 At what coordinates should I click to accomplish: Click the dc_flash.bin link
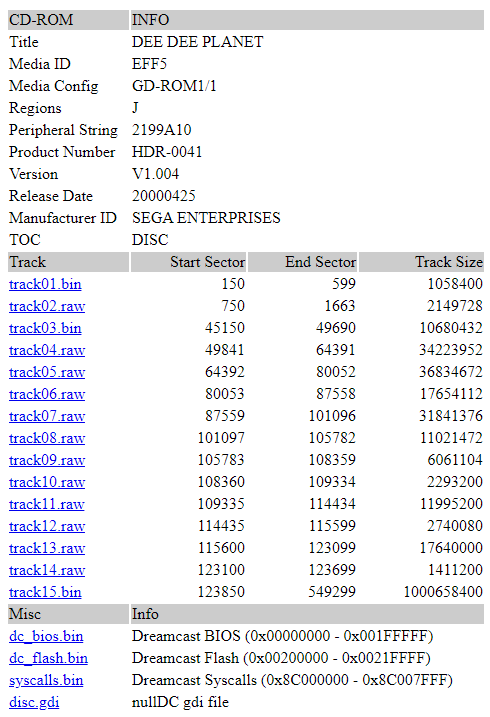(x=48, y=658)
